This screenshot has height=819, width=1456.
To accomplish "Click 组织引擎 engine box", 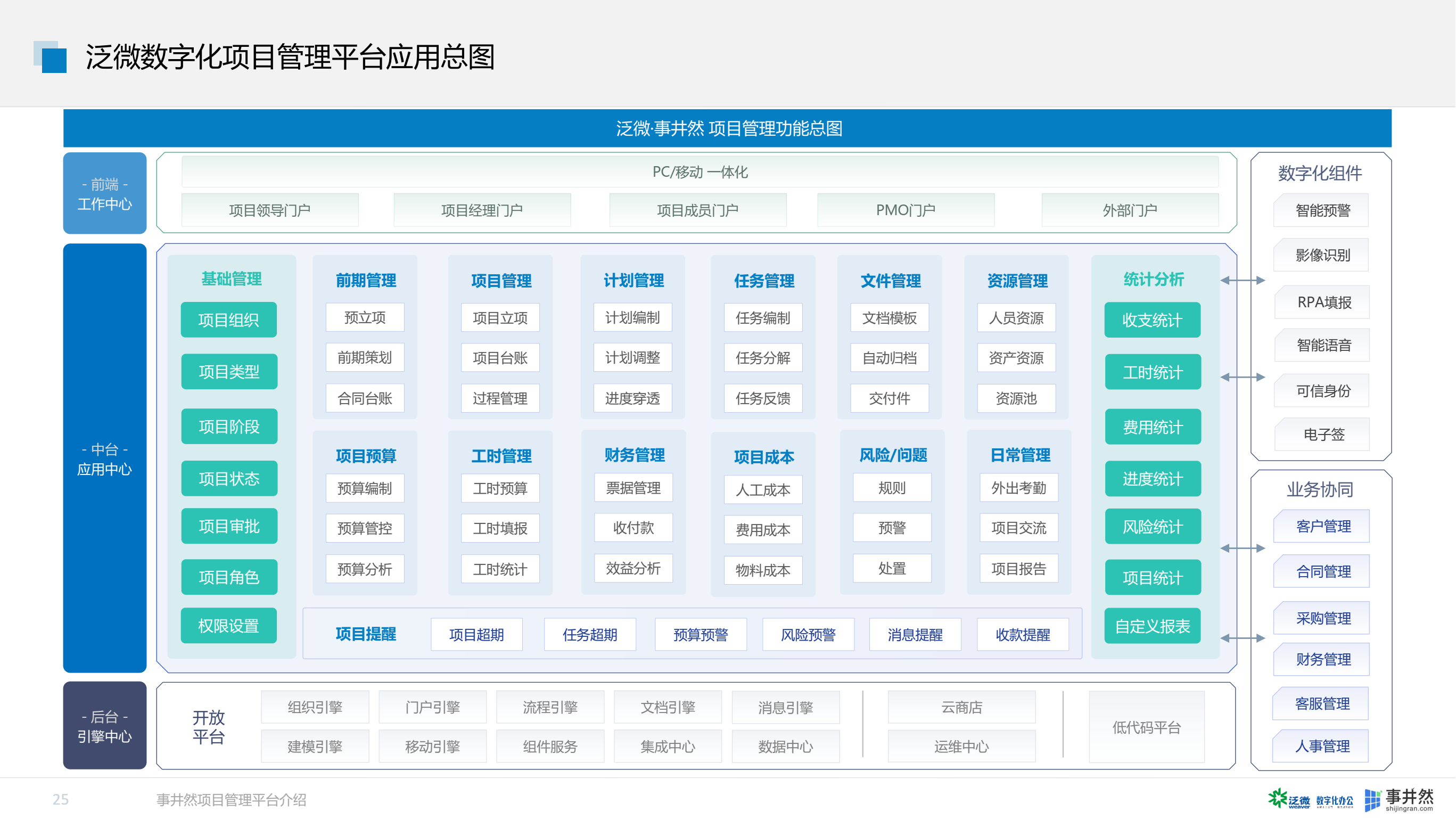I will (x=315, y=707).
